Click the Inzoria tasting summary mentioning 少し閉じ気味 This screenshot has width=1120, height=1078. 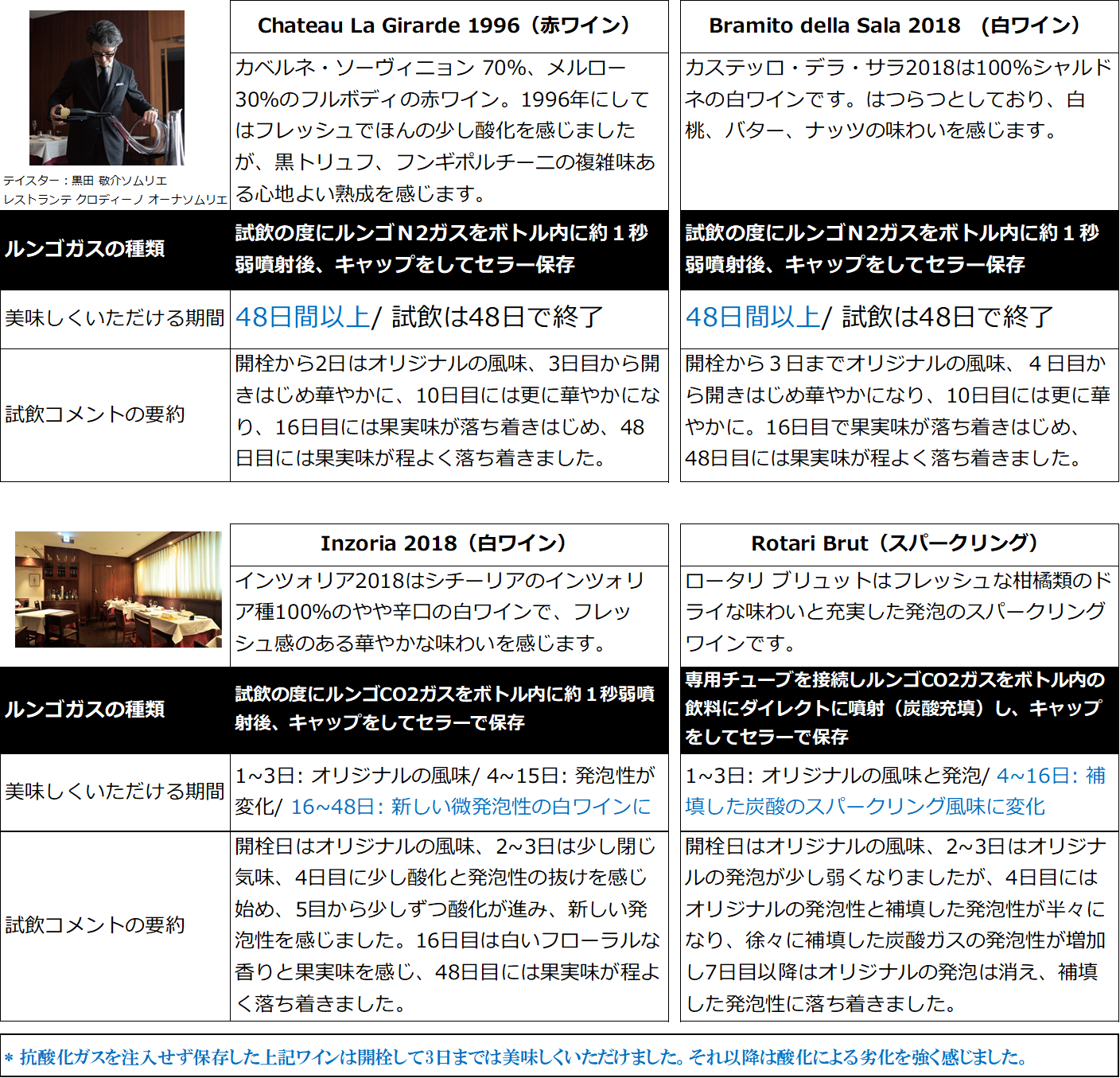(x=448, y=925)
